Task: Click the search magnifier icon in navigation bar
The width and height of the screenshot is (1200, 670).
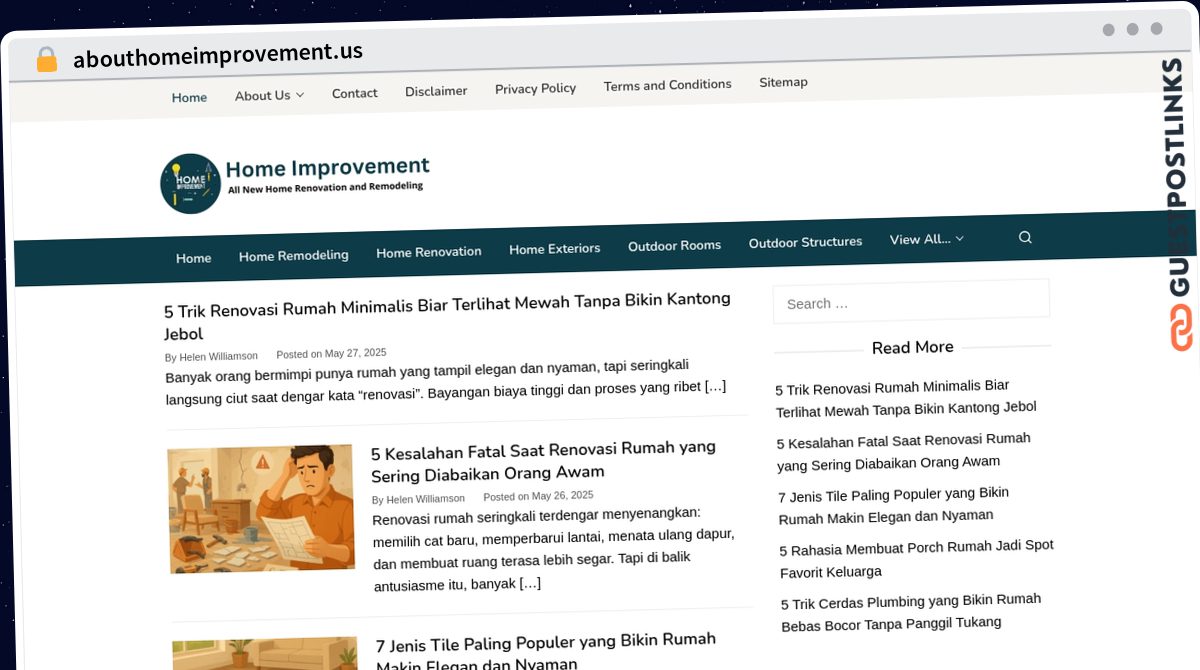Action: pos(1024,237)
